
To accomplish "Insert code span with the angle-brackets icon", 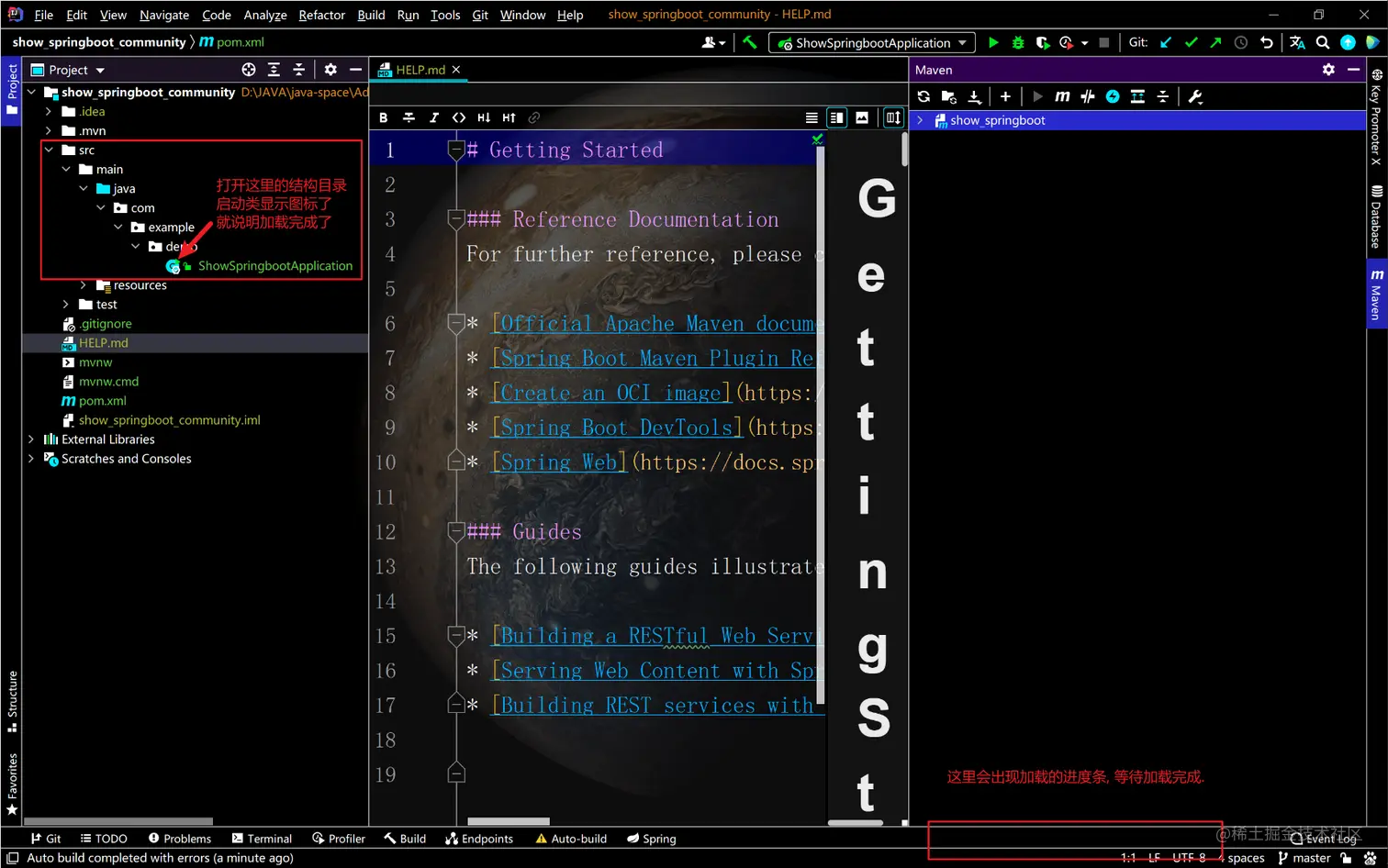I will (459, 117).
